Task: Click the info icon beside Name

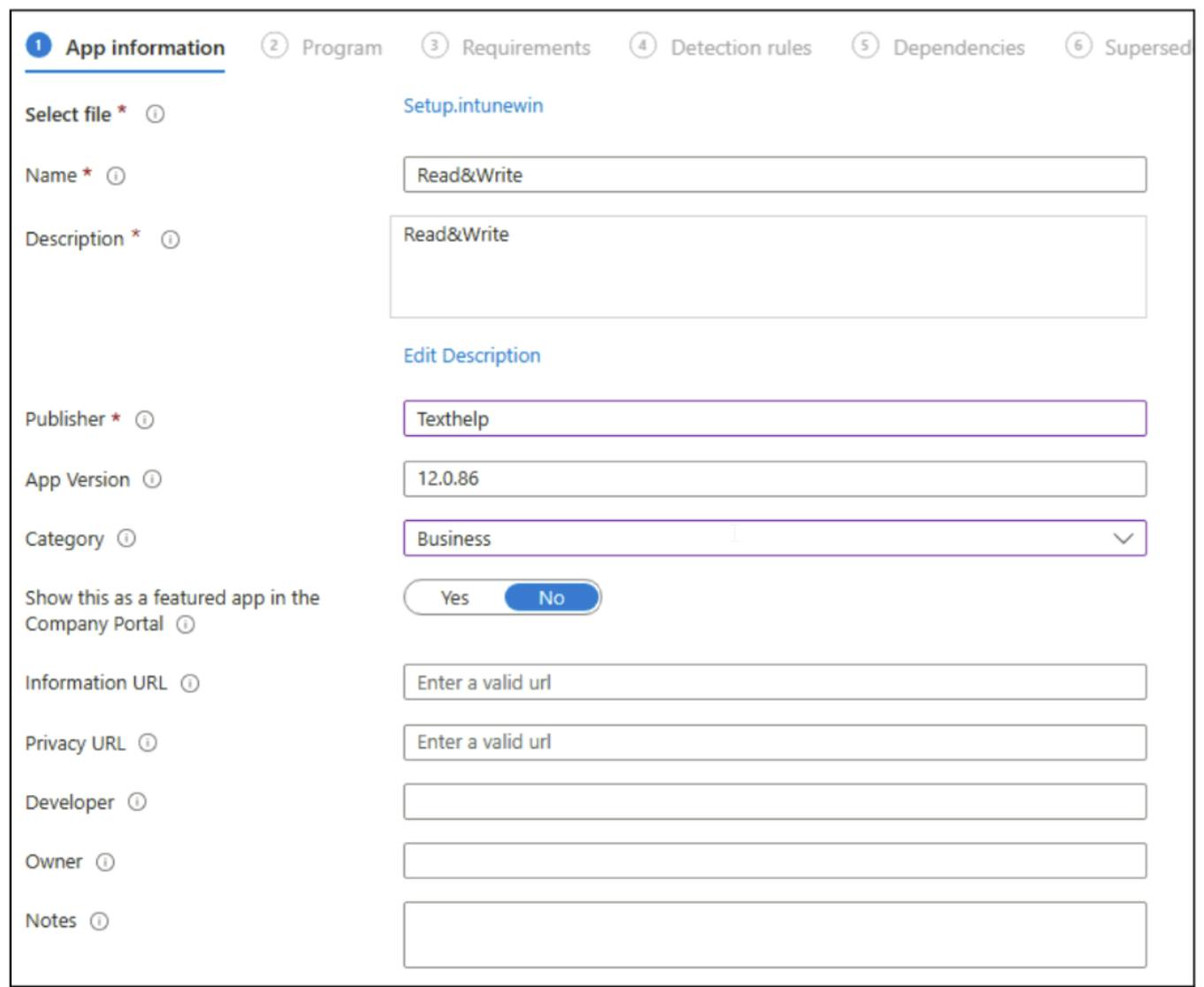Action: point(116,176)
